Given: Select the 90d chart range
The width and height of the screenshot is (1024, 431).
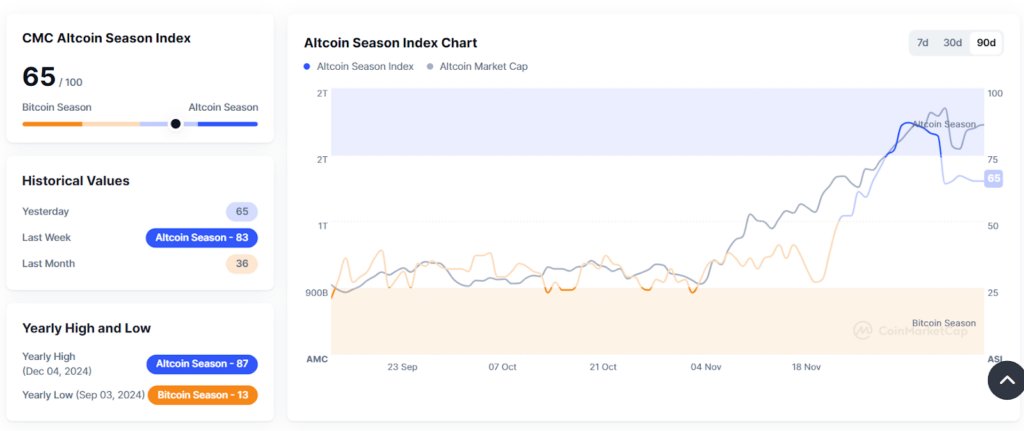Looking at the screenshot, I should [986, 42].
